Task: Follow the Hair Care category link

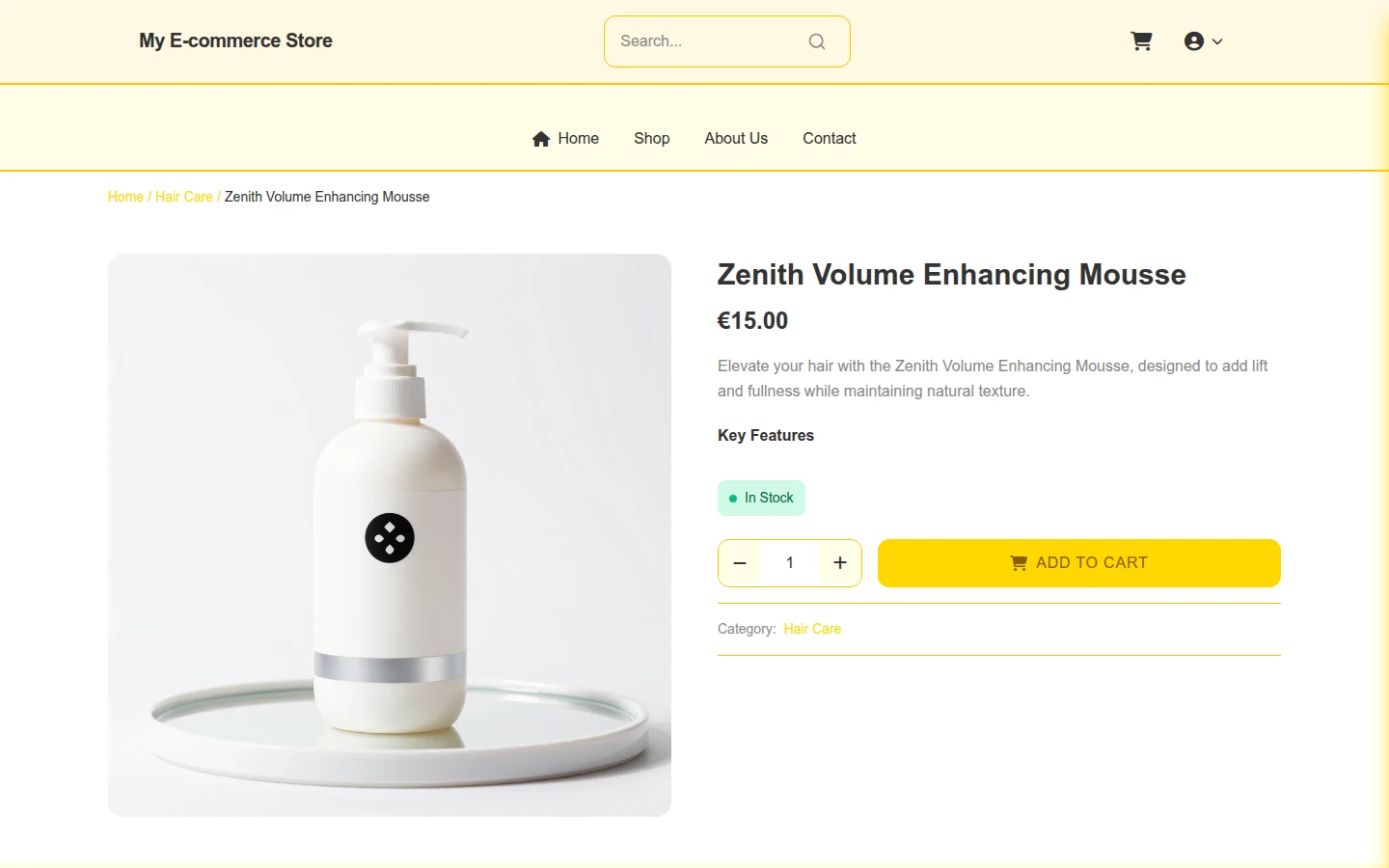Action: [x=812, y=629]
